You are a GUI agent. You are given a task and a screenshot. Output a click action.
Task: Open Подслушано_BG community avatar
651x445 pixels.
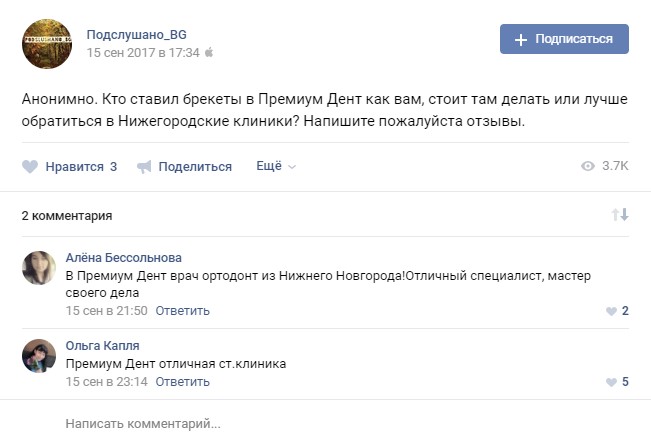coord(47,43)
